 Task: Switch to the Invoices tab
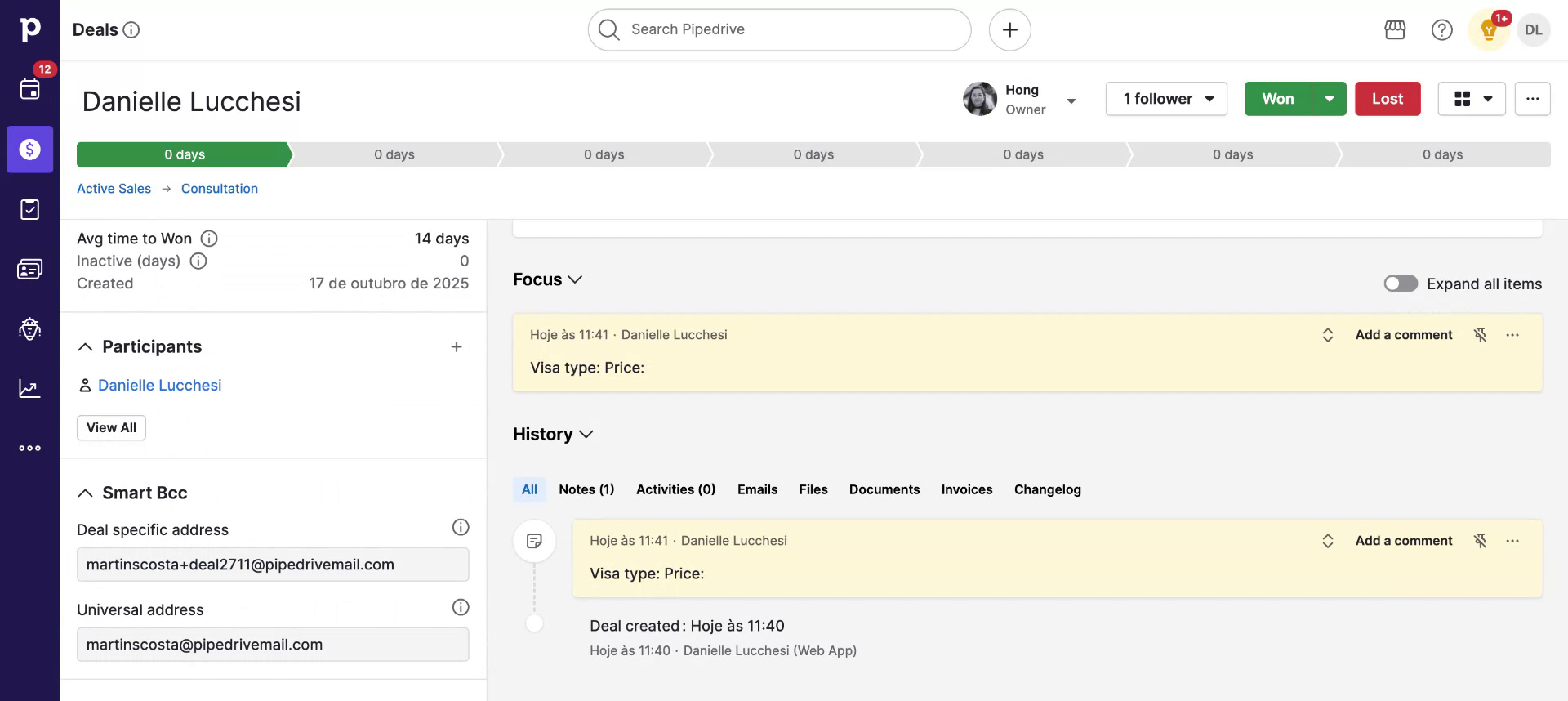tap(967, 489)
